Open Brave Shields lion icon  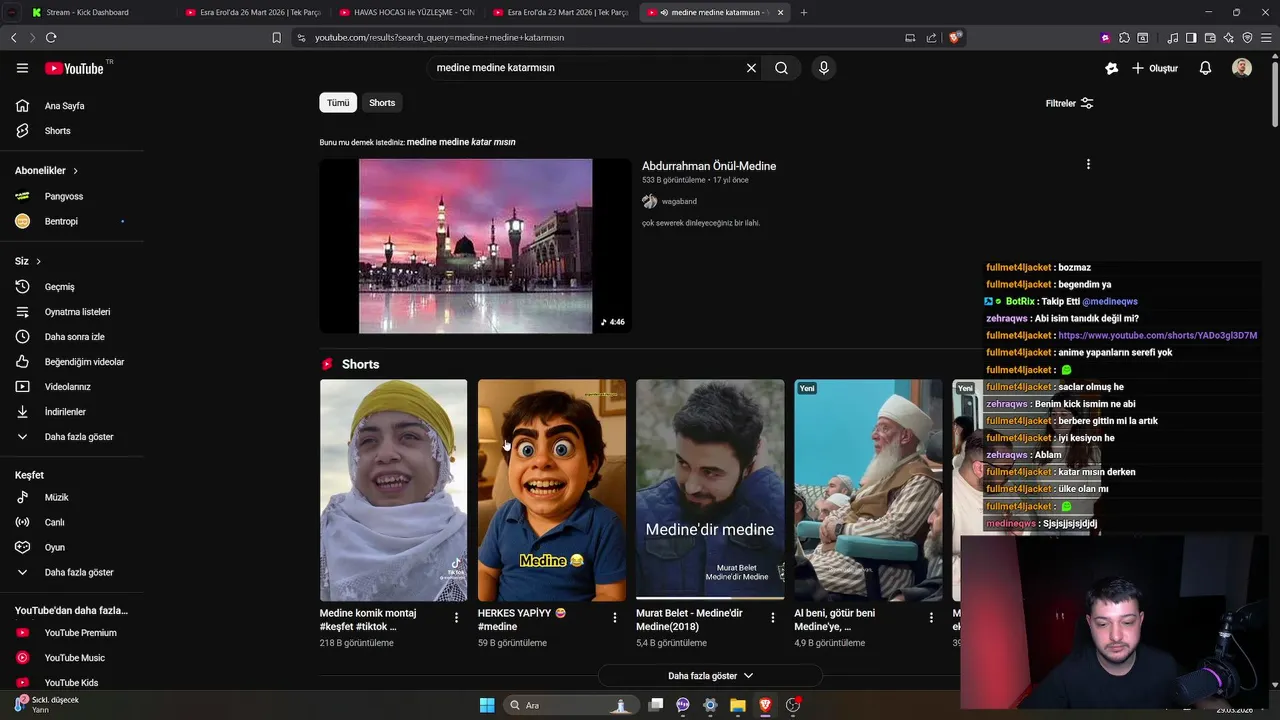tap(955, 37)
